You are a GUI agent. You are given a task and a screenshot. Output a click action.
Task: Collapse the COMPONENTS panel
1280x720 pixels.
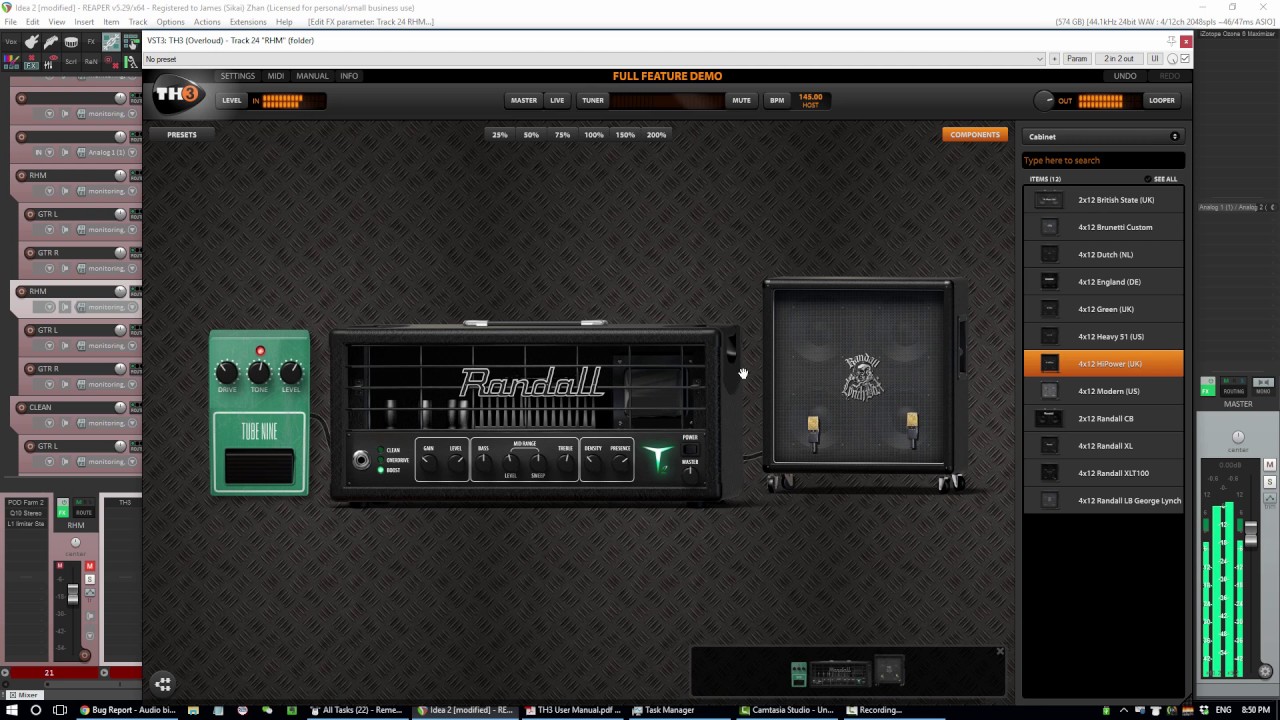tap(974, 134)
